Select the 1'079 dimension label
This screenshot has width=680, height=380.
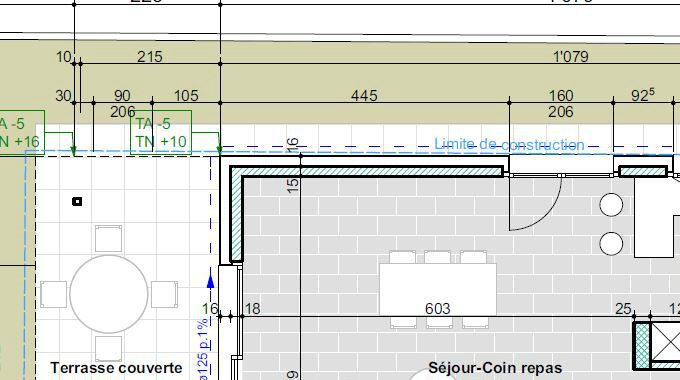(x=571, y=57)
